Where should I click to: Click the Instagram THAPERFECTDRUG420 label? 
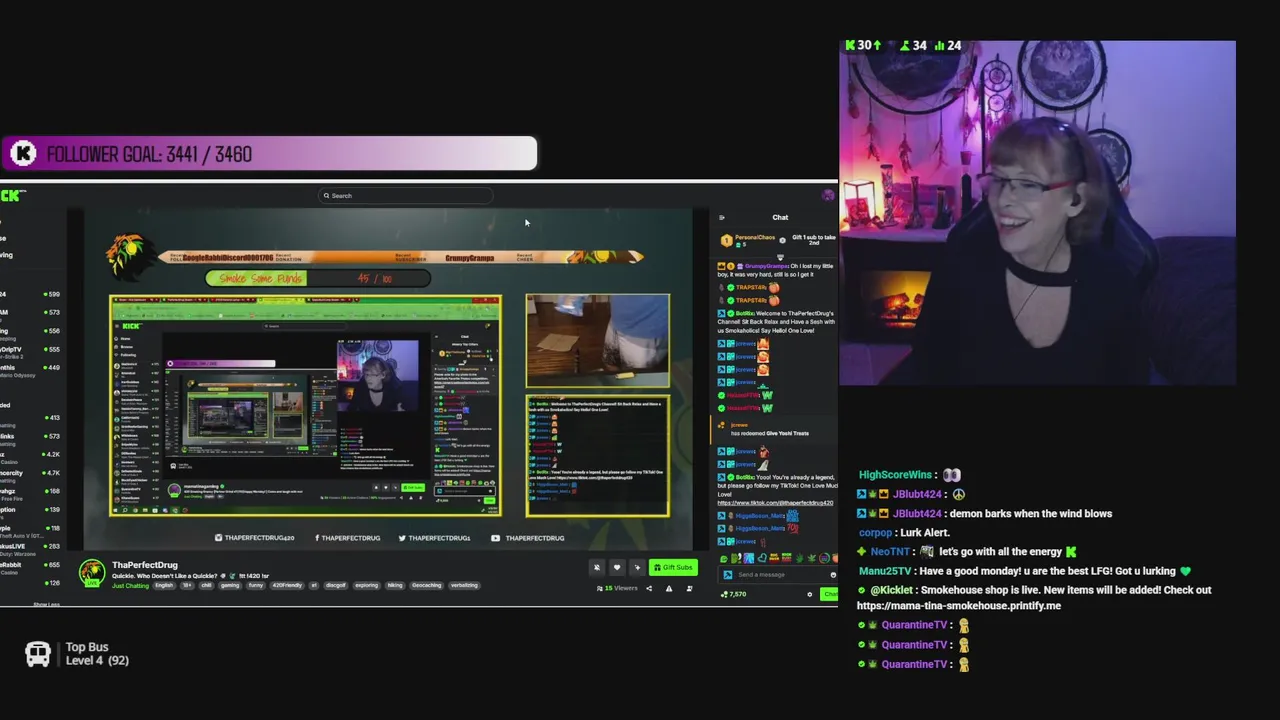(x=255, y=538)
